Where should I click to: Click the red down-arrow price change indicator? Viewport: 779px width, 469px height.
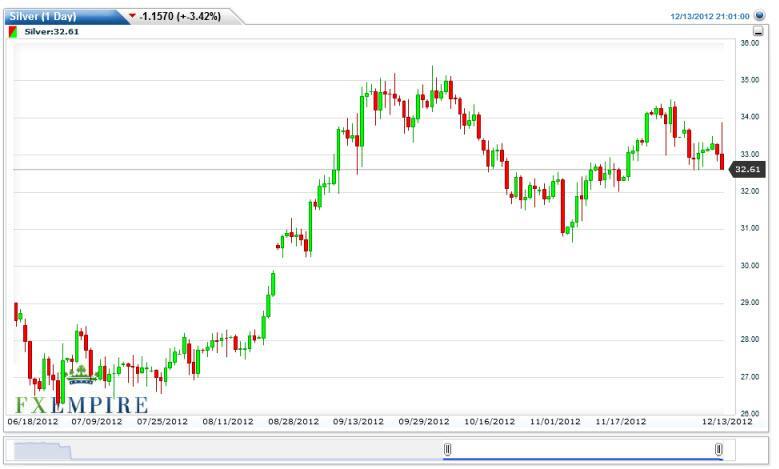pos(132,16)
